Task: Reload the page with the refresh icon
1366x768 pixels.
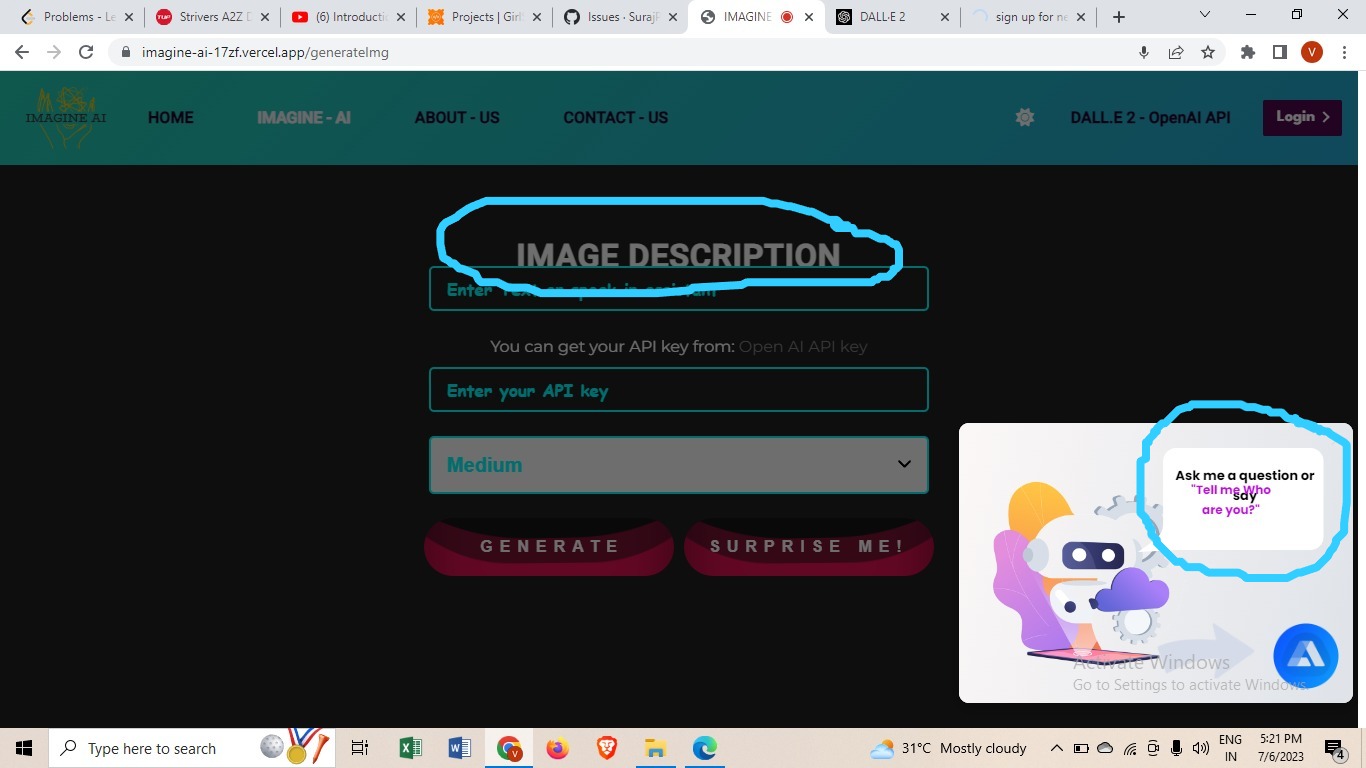Action: [x=85, y=52]
